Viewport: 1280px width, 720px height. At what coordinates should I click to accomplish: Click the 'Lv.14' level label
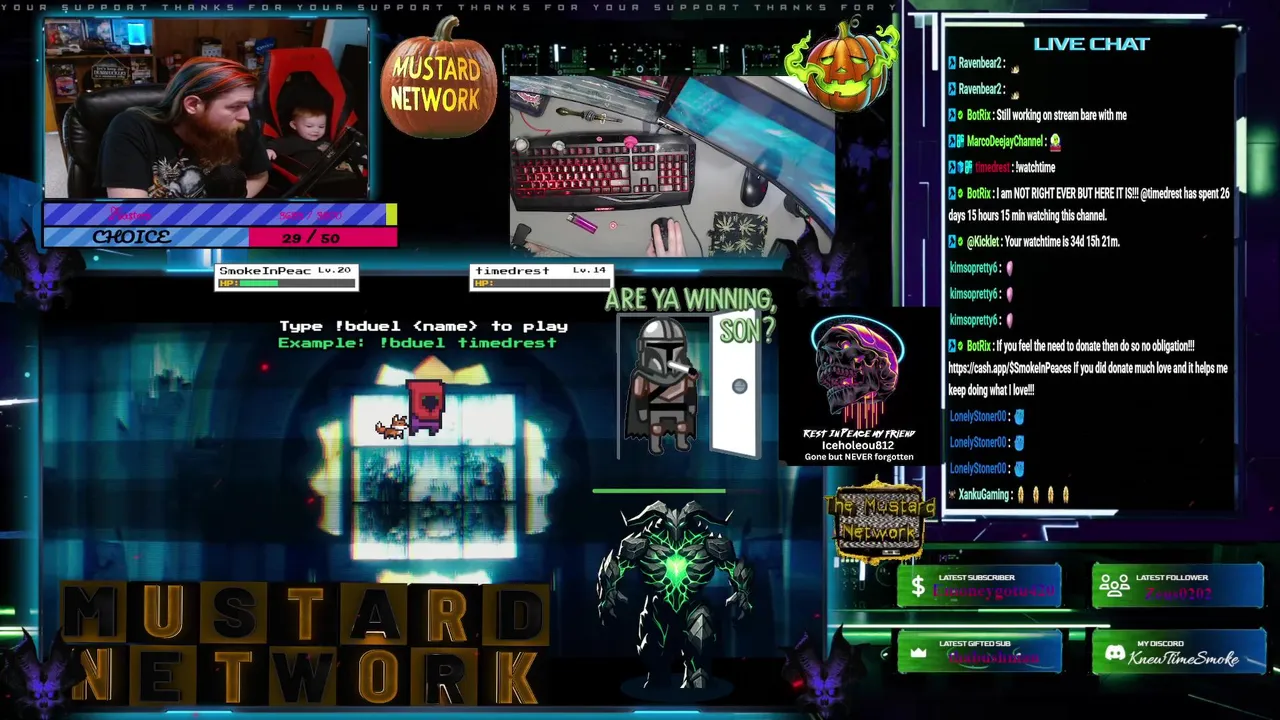589,271
